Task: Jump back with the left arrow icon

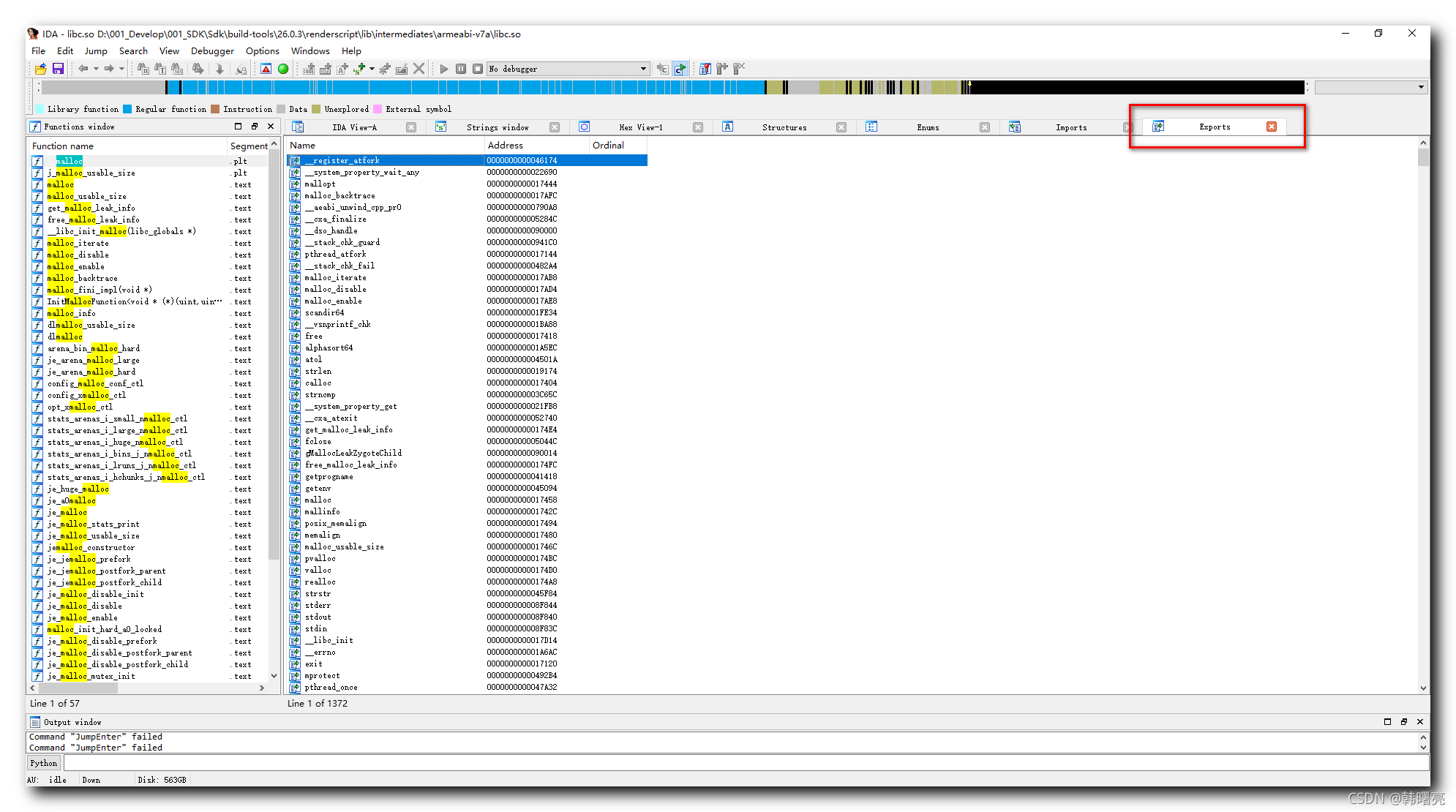Action: pos(83,69)
